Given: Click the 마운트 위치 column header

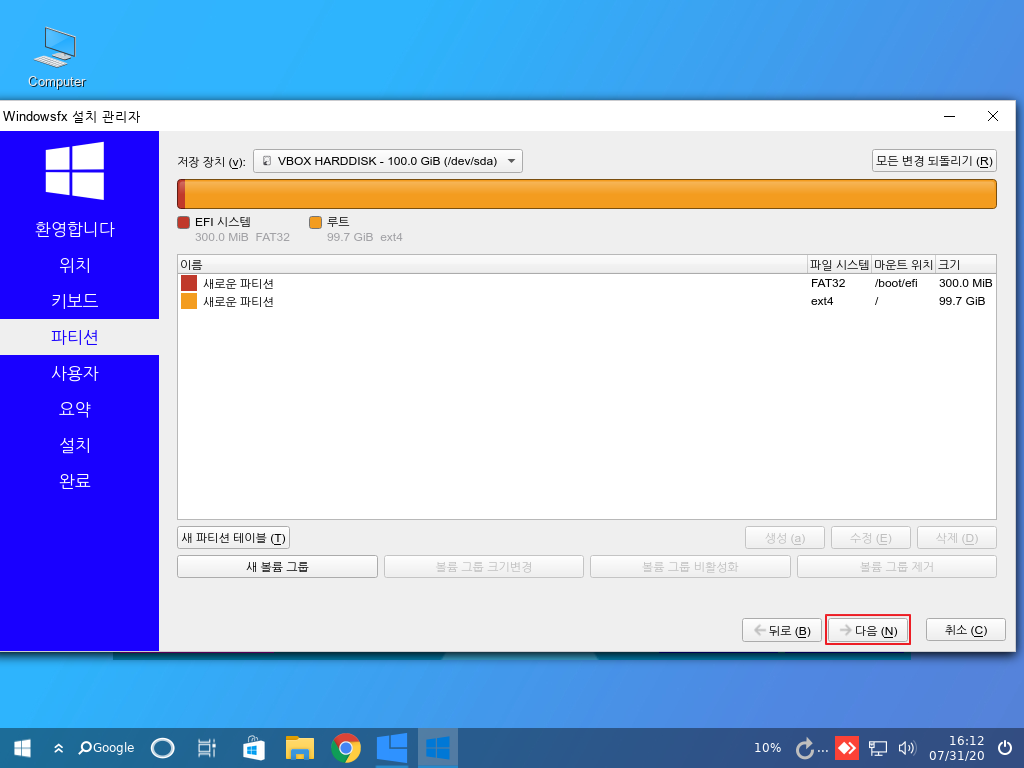Looking at the screenshot, I should click(903, 264).
